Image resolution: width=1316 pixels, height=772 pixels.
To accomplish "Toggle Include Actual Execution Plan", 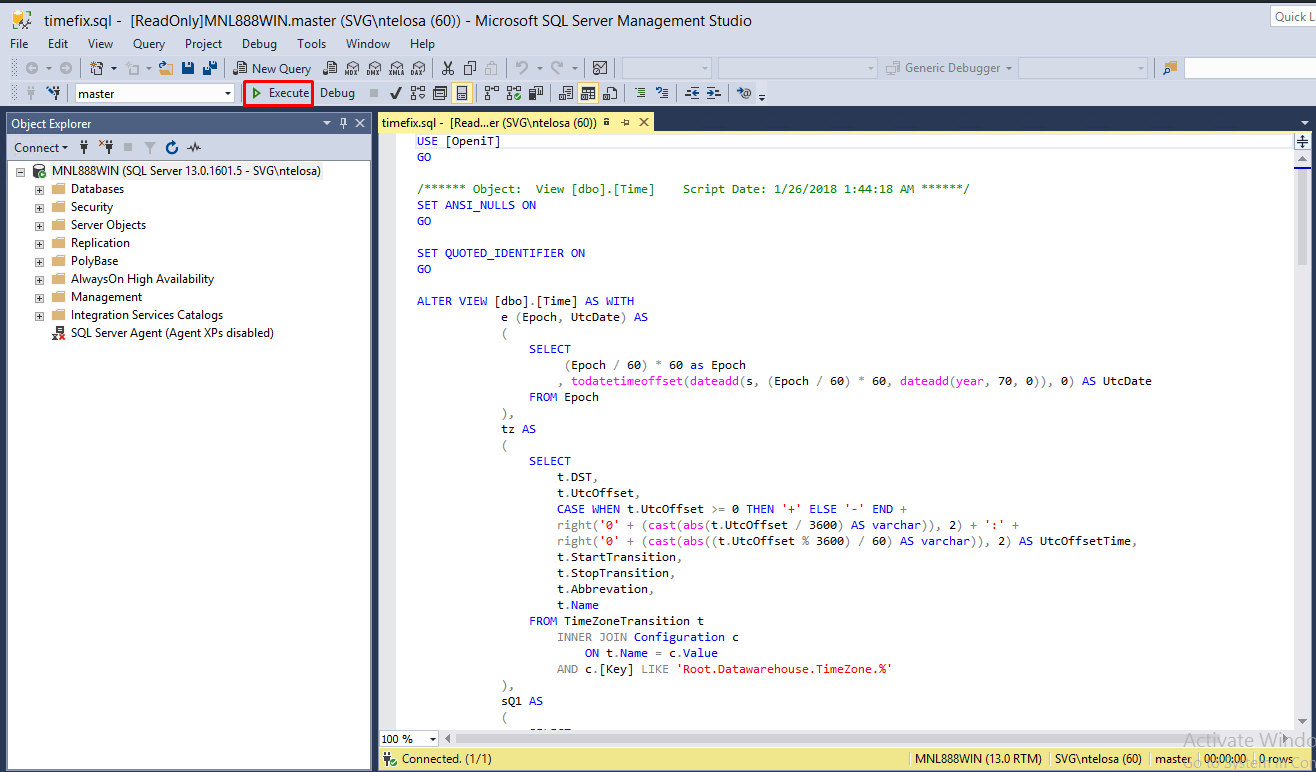I will (491, 93).
